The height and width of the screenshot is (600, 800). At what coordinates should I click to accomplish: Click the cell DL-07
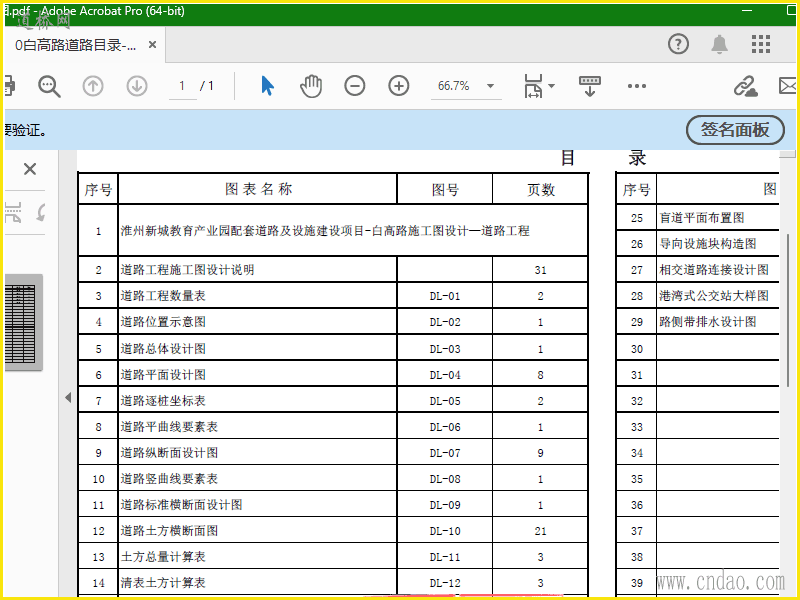point(445,453)
